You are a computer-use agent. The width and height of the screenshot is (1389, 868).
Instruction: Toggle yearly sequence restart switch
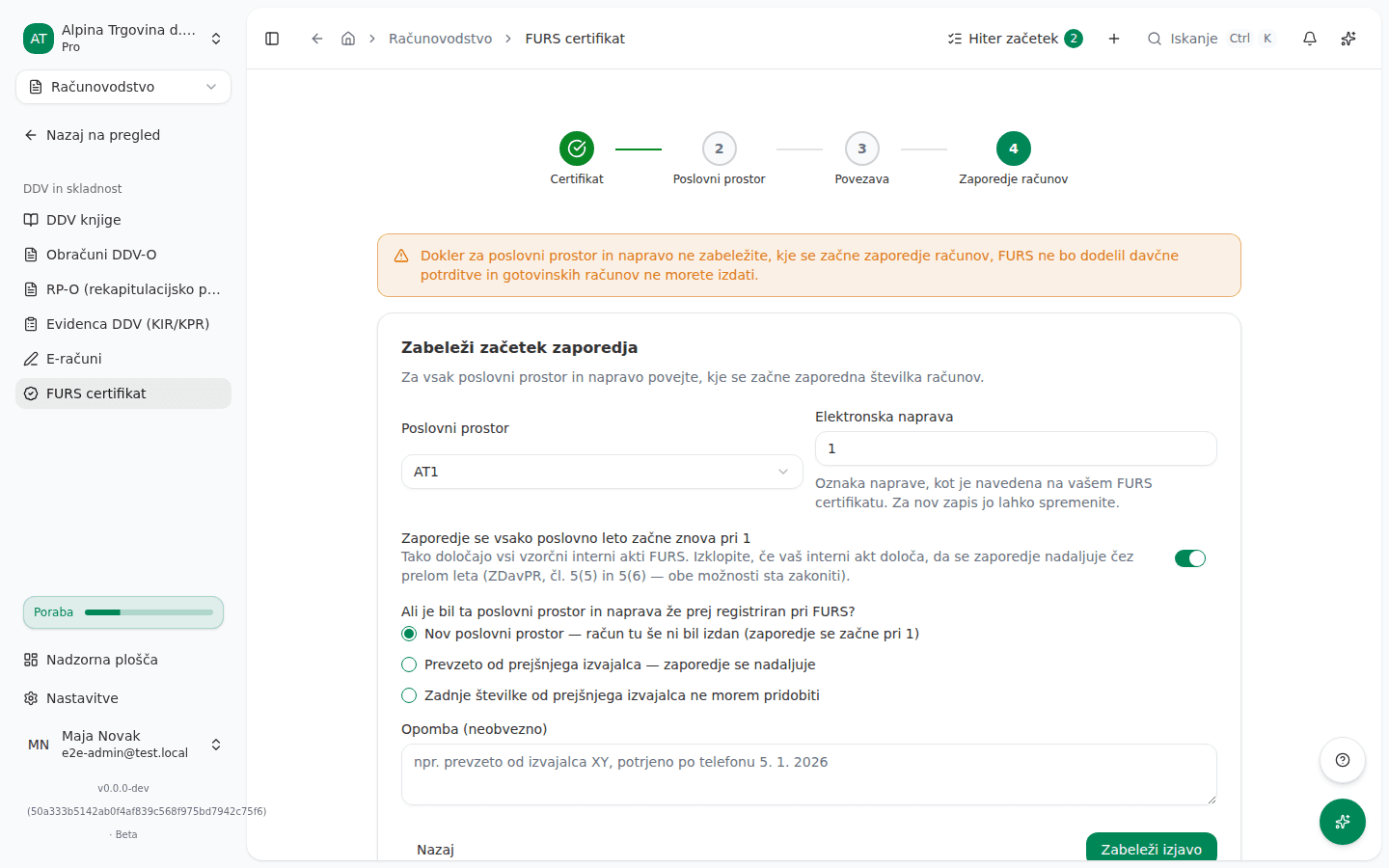coord(1190,558)
